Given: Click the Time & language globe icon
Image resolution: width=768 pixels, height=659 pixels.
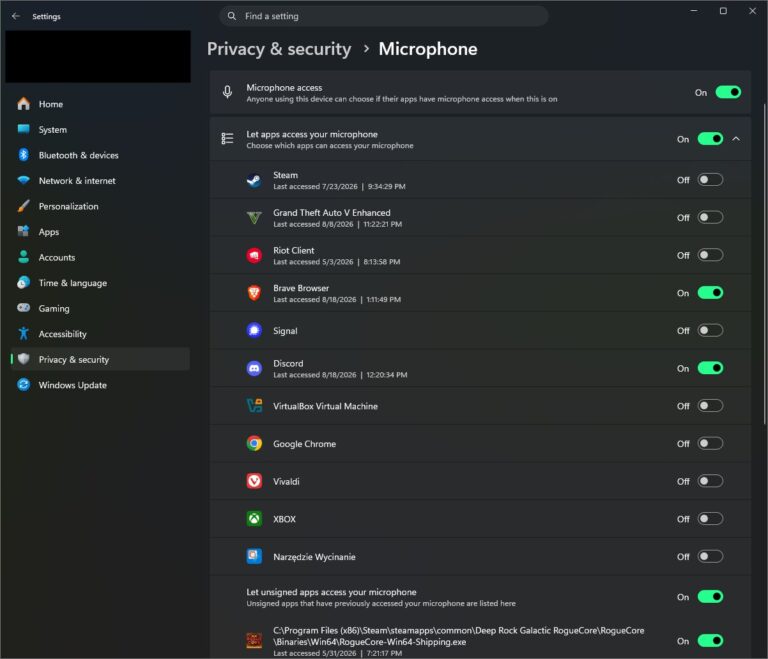Looking at the screenshot, I should pos(24,283).
